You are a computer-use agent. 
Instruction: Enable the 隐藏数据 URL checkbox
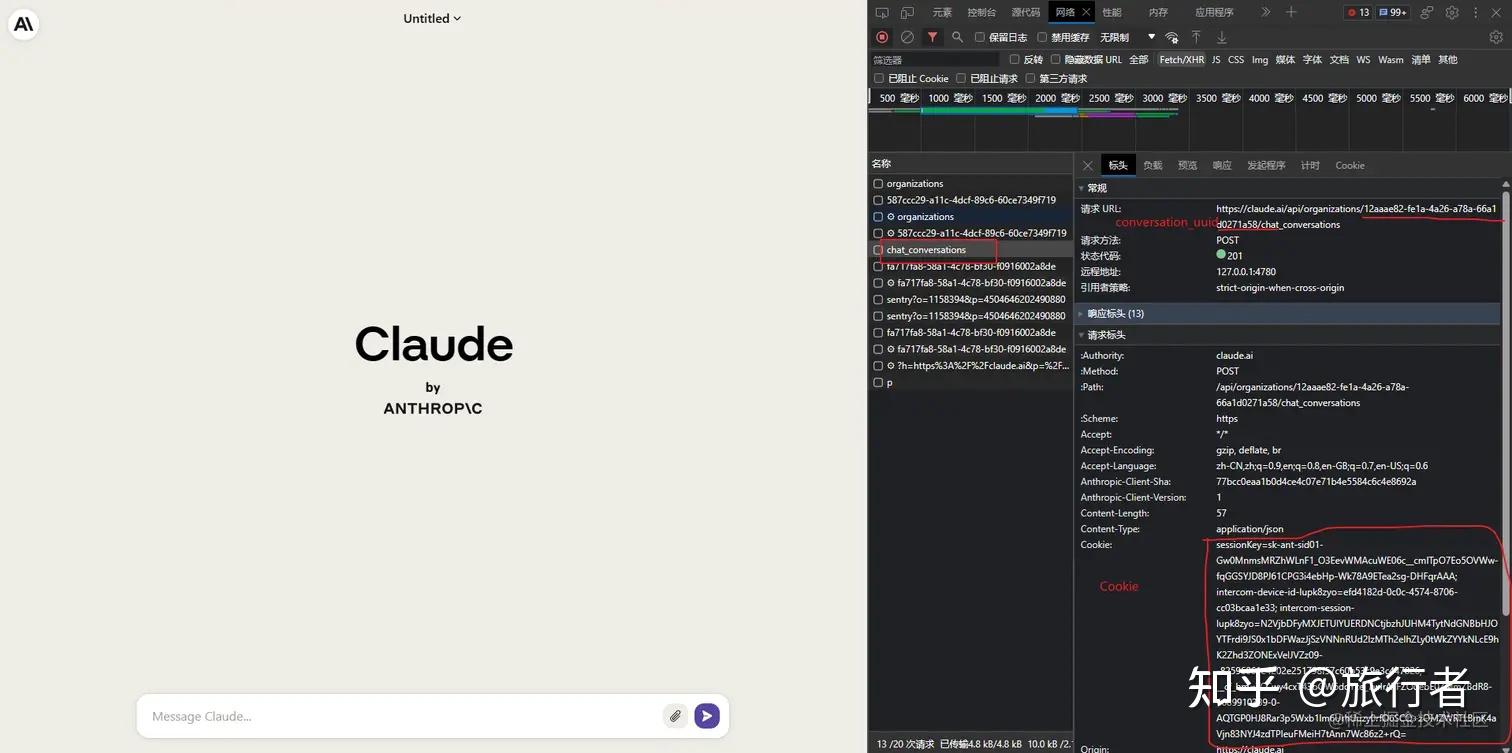pyautogui.click(x=1055, y=60)
